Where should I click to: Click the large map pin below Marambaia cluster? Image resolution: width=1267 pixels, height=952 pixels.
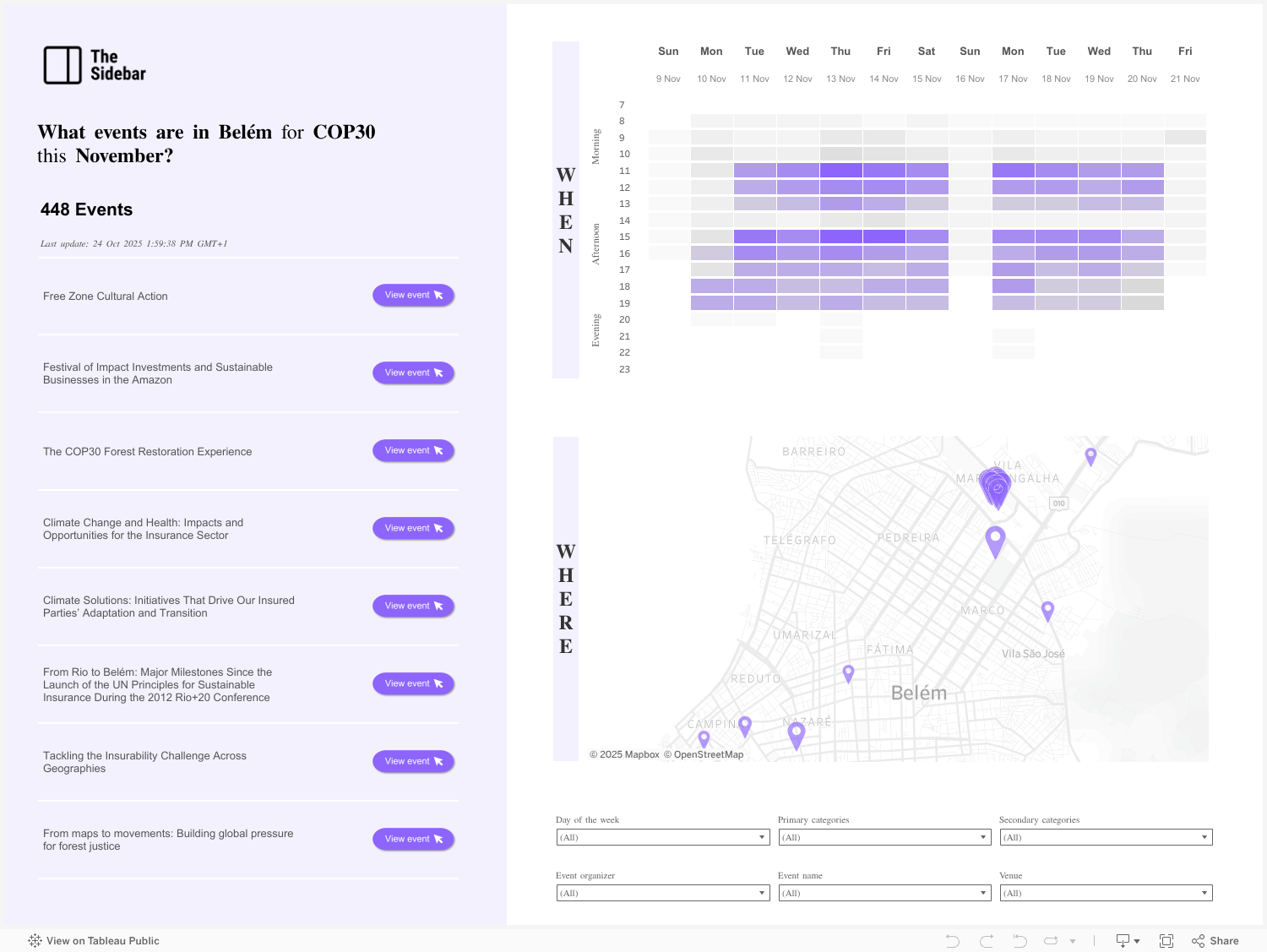pyautogui.click(x=995, y=540)
